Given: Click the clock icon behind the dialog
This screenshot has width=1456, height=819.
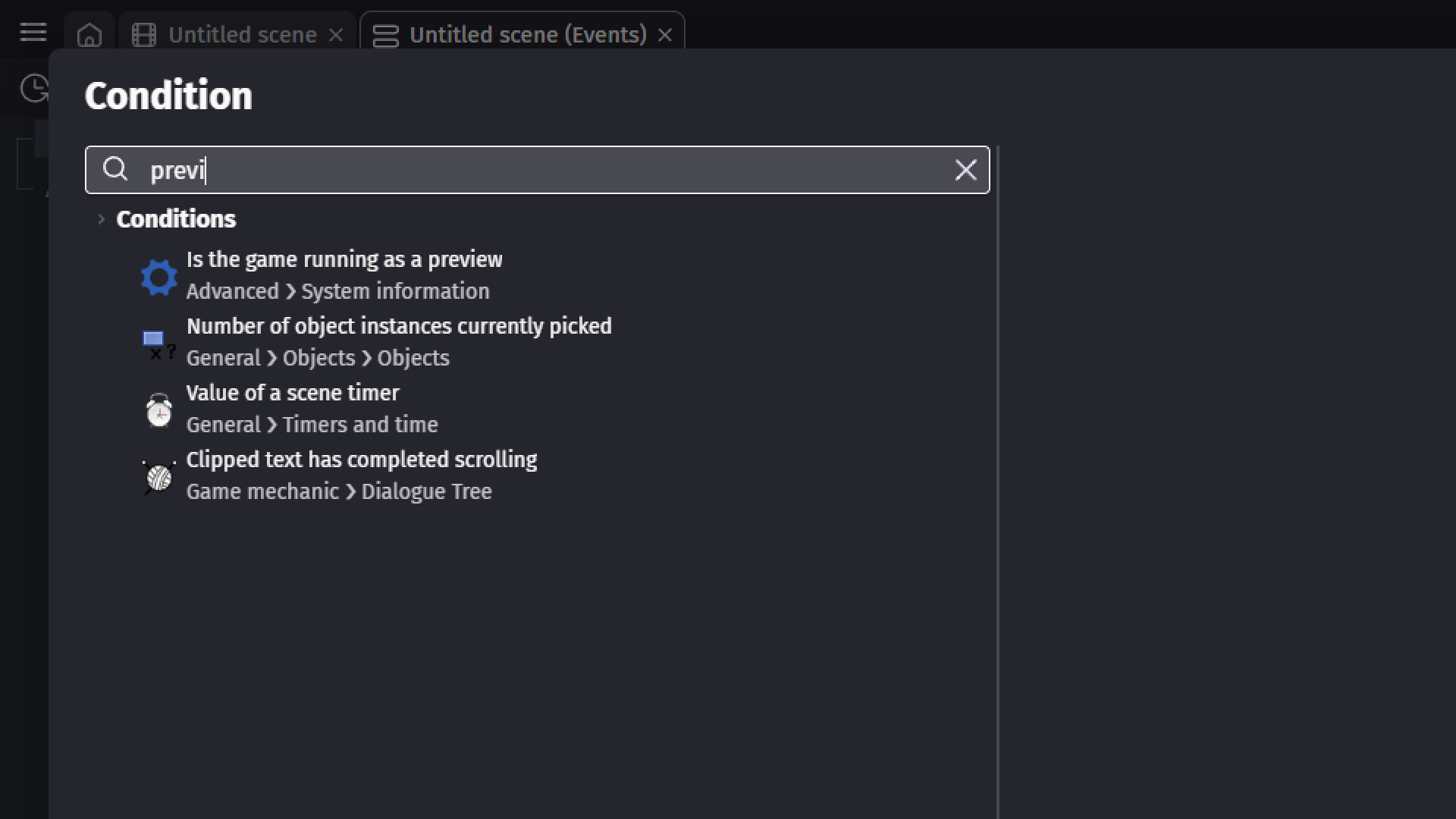Looking at the screenshot, I should click(33, 88).
